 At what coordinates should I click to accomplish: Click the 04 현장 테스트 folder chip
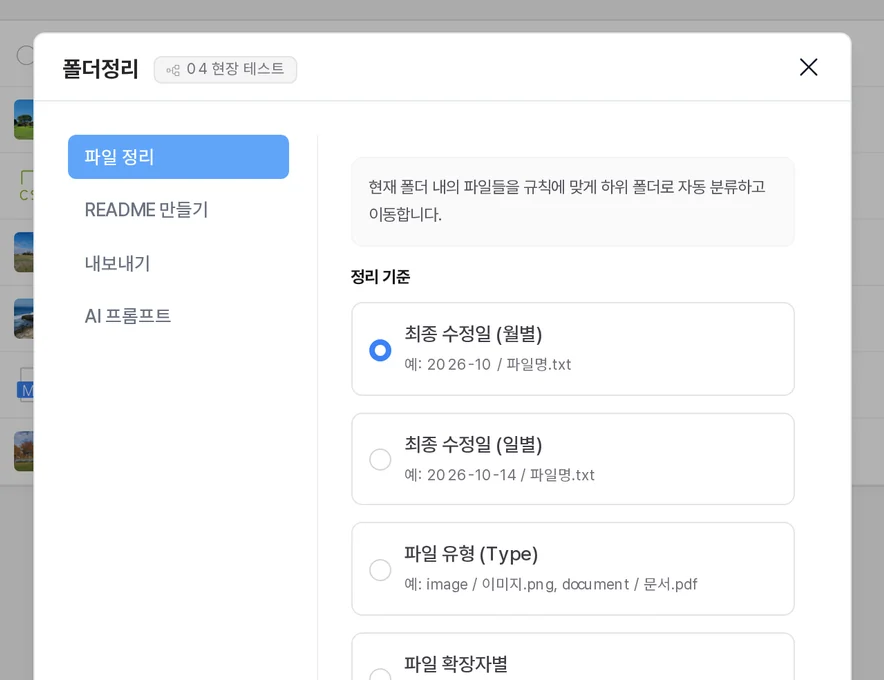(x=226, y=69)
